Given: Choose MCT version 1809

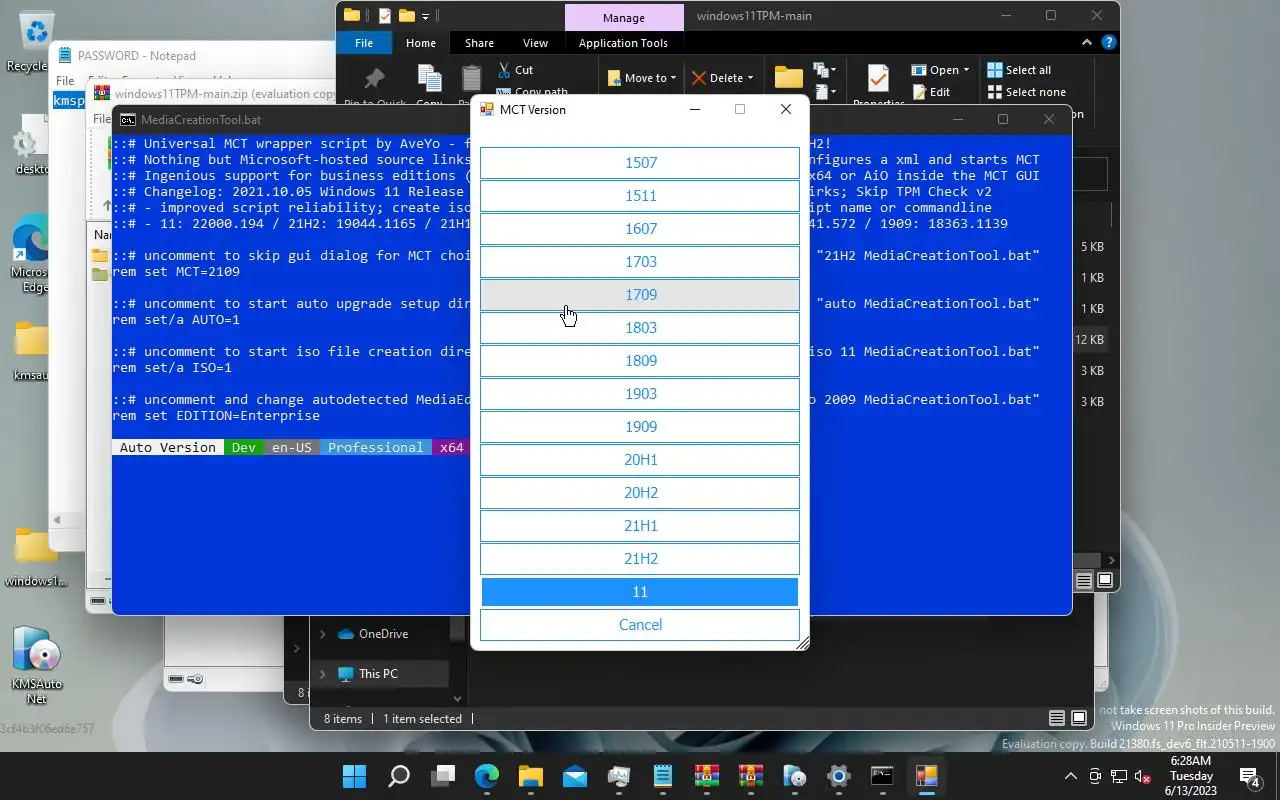Looking at the screenshot, I should pyautogui.click(x=640, y=361).
